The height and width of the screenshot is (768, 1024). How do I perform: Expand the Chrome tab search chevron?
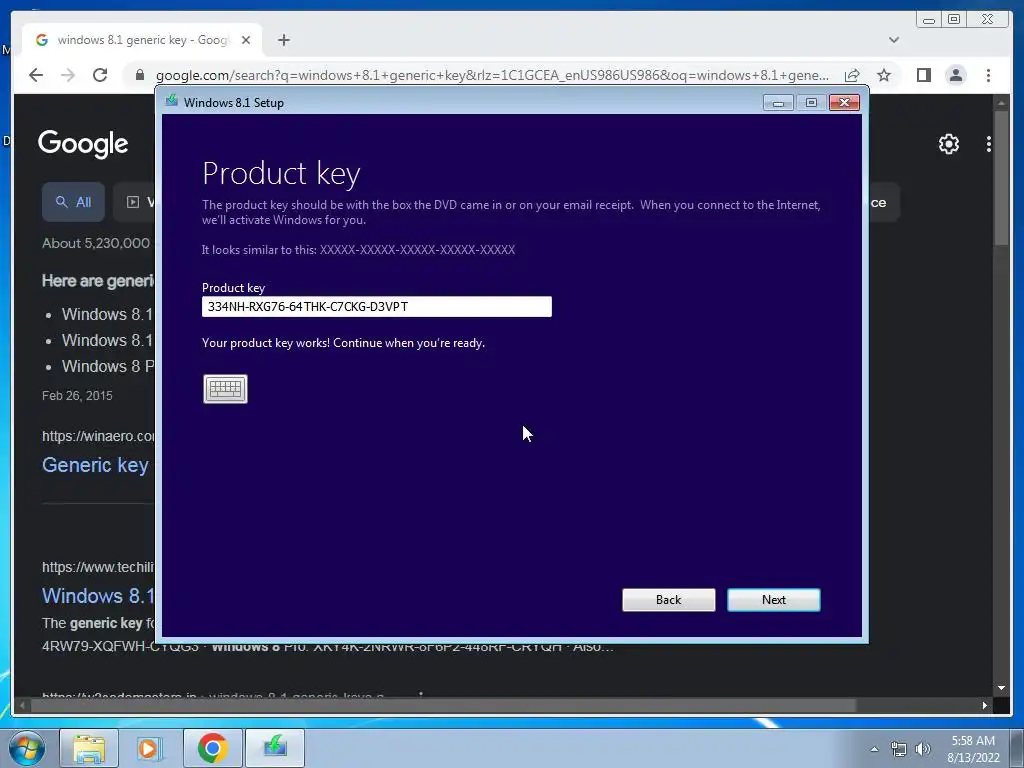[893, 40]
